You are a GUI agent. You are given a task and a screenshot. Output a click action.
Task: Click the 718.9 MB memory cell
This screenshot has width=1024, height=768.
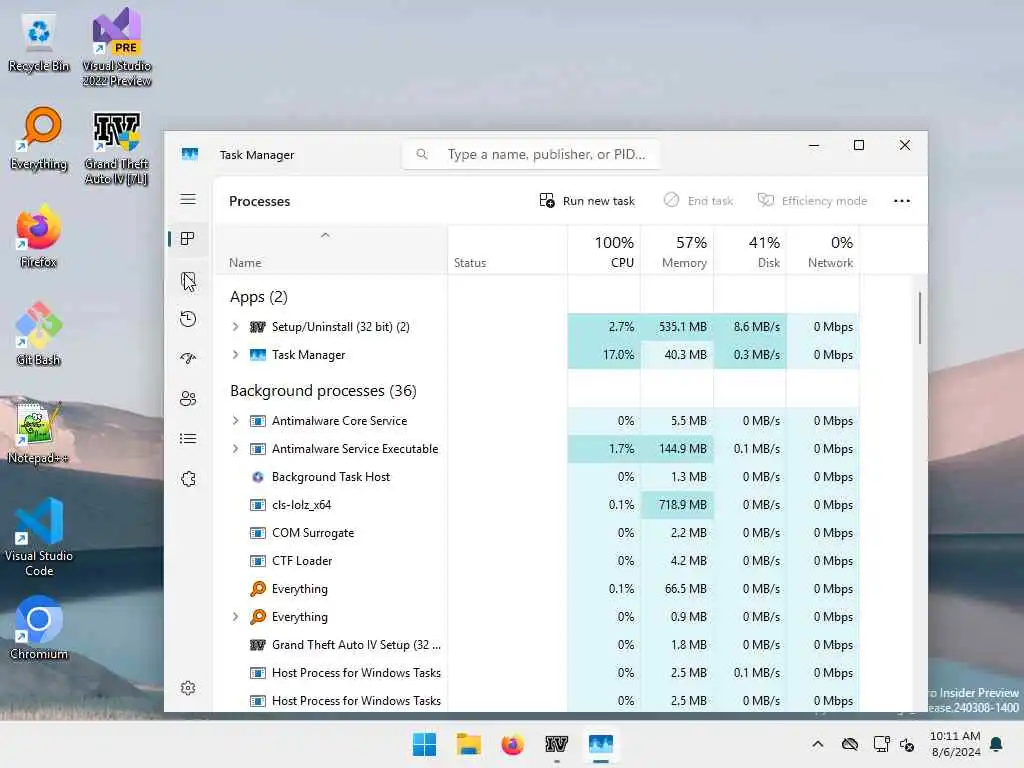pyautogui.click(x=678, y=505)
